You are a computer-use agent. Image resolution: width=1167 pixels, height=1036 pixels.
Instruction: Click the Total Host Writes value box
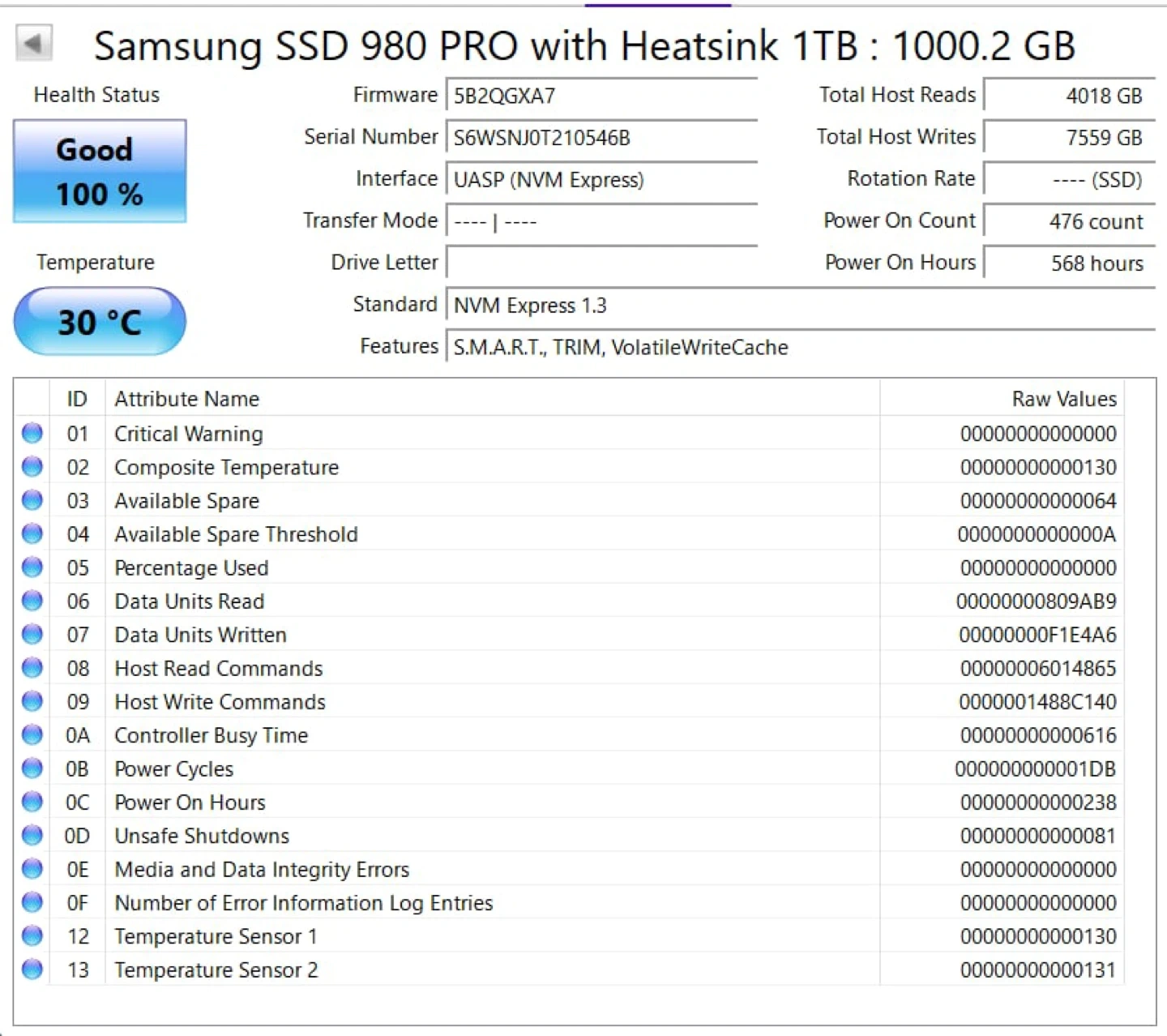1068,138
